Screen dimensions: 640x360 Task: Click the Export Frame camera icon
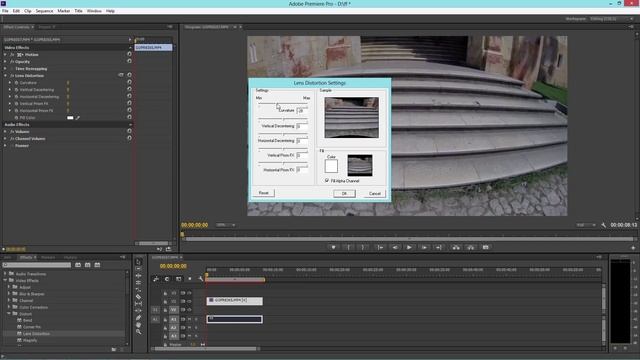(x=485, y=247)
